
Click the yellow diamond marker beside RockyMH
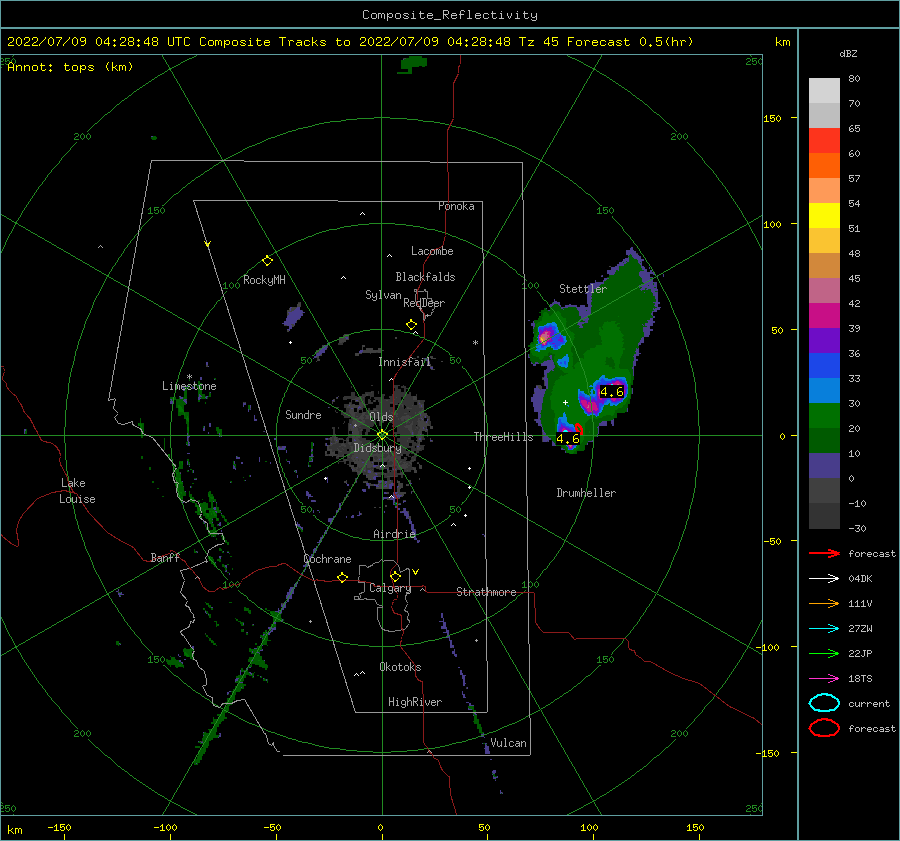[x=267, y=261]
